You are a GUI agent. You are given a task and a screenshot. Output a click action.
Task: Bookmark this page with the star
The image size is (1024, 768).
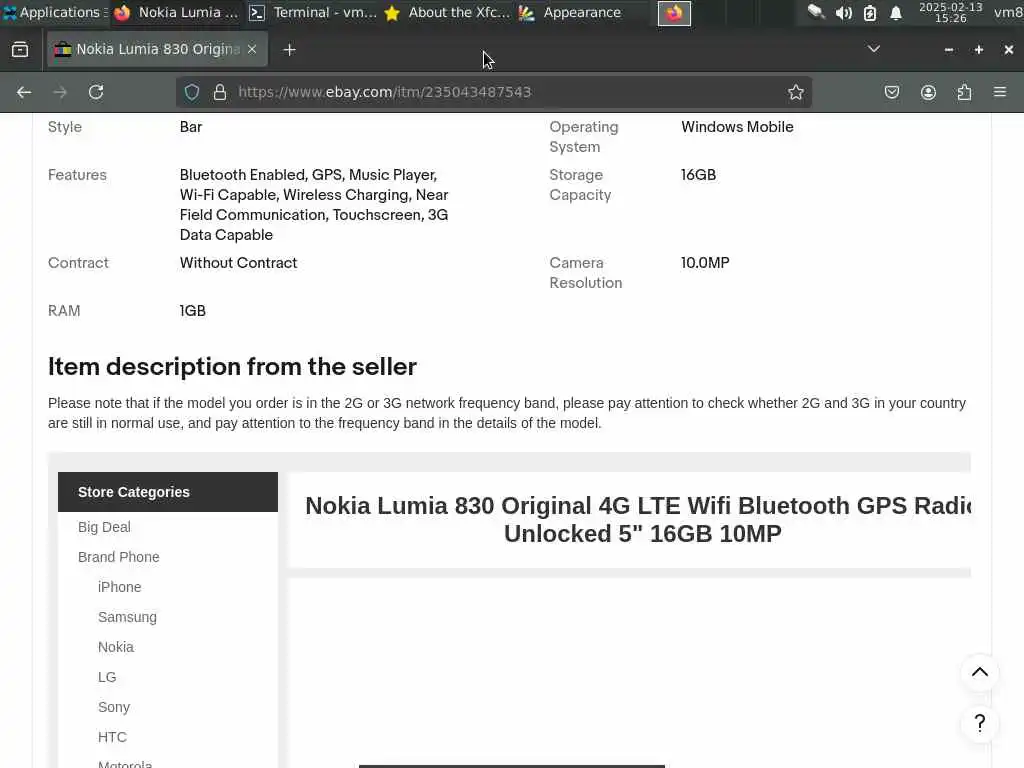click(x=795, y=92)
